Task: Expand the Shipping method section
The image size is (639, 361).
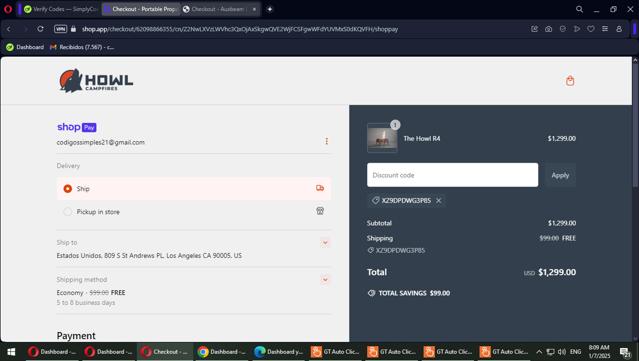Action: [325, 280]
